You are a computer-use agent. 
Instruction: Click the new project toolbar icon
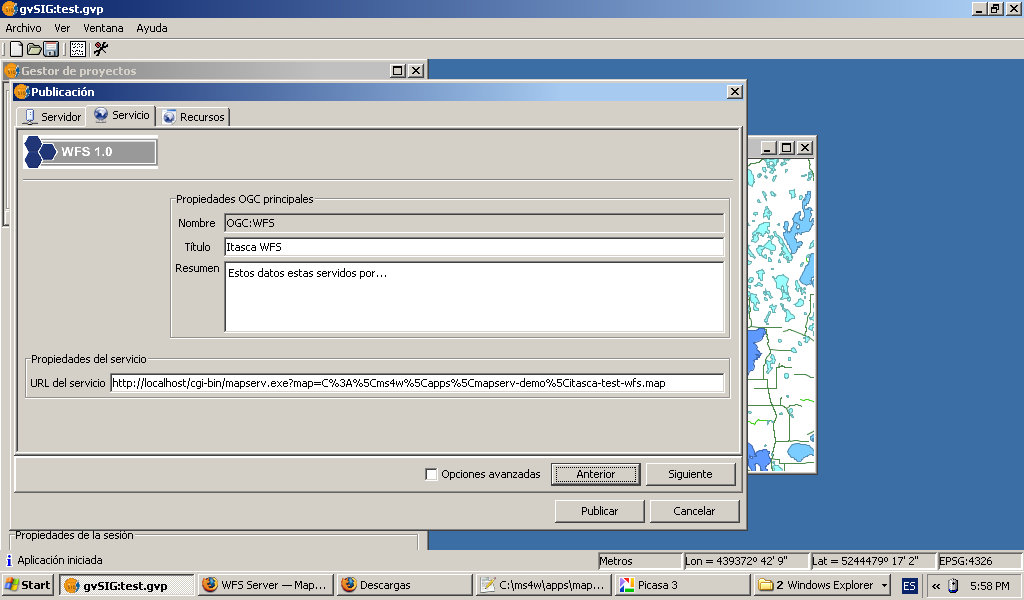(15, 49)
